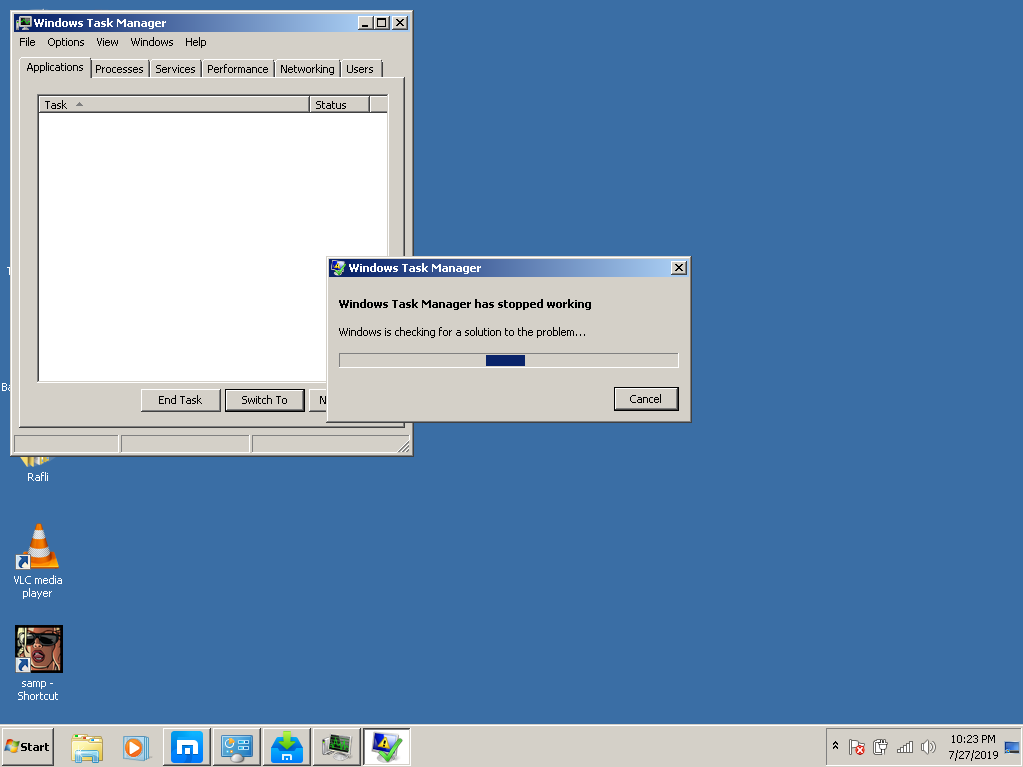1023x767 pixels.
Task: Select the problem report taskbar icon
Action: pos(386,747)
